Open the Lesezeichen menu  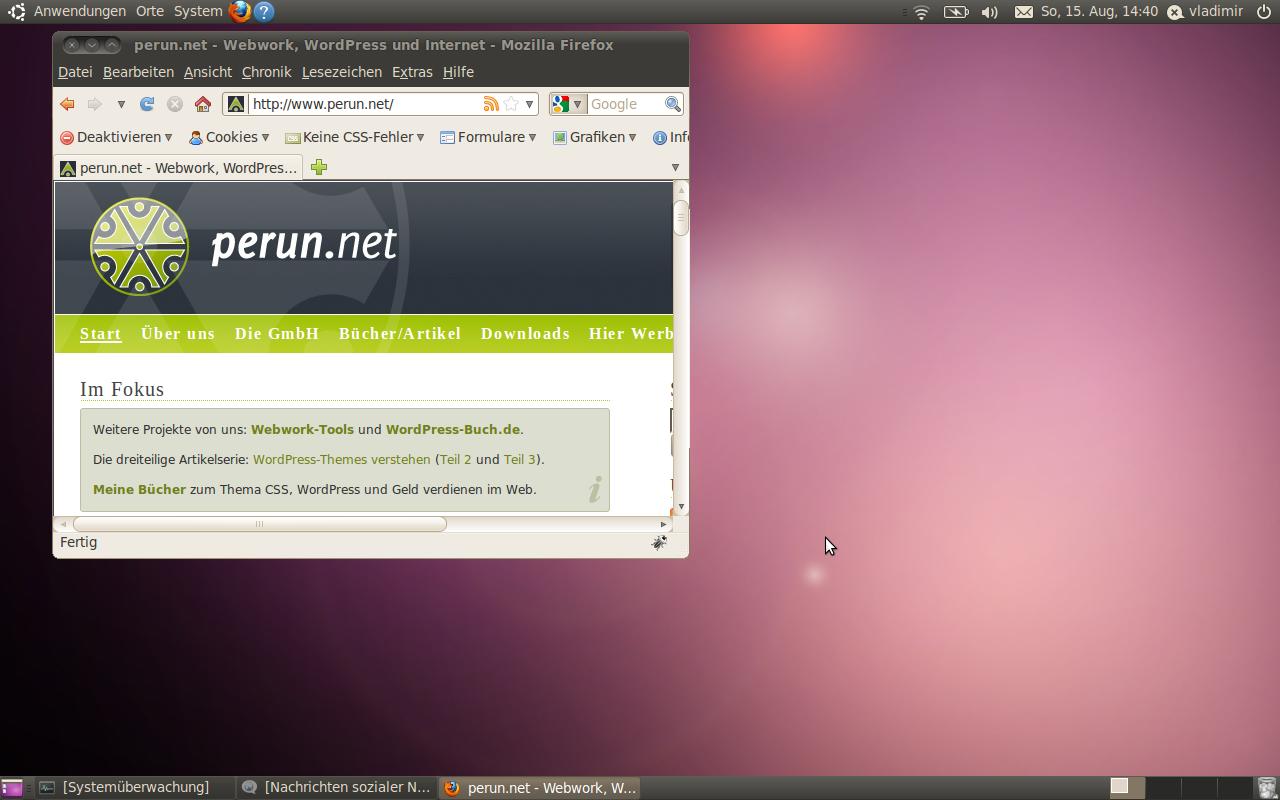pyautogui.click(x=342, y=72)
